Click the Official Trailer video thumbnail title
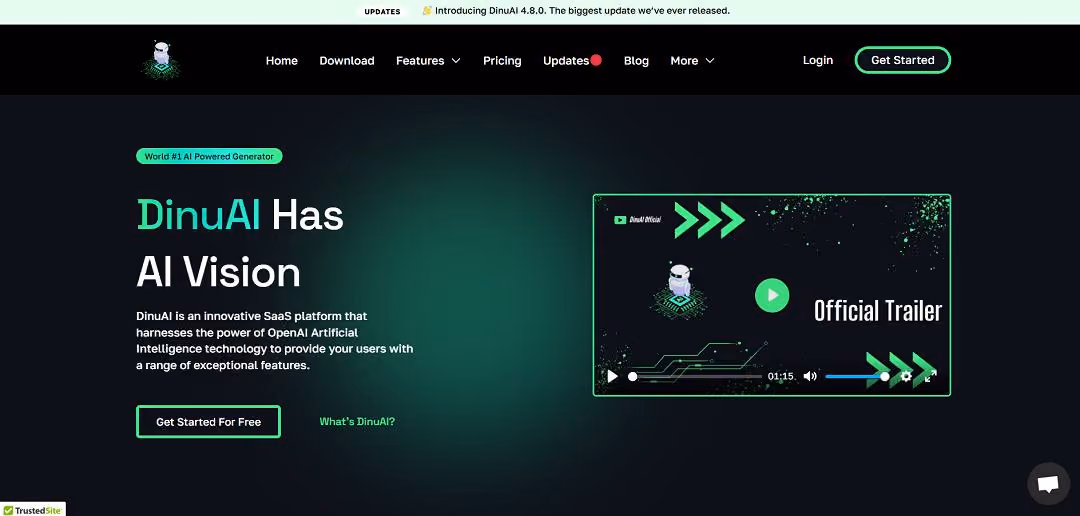Screen dimensions: 1080x516 [878, 311]
